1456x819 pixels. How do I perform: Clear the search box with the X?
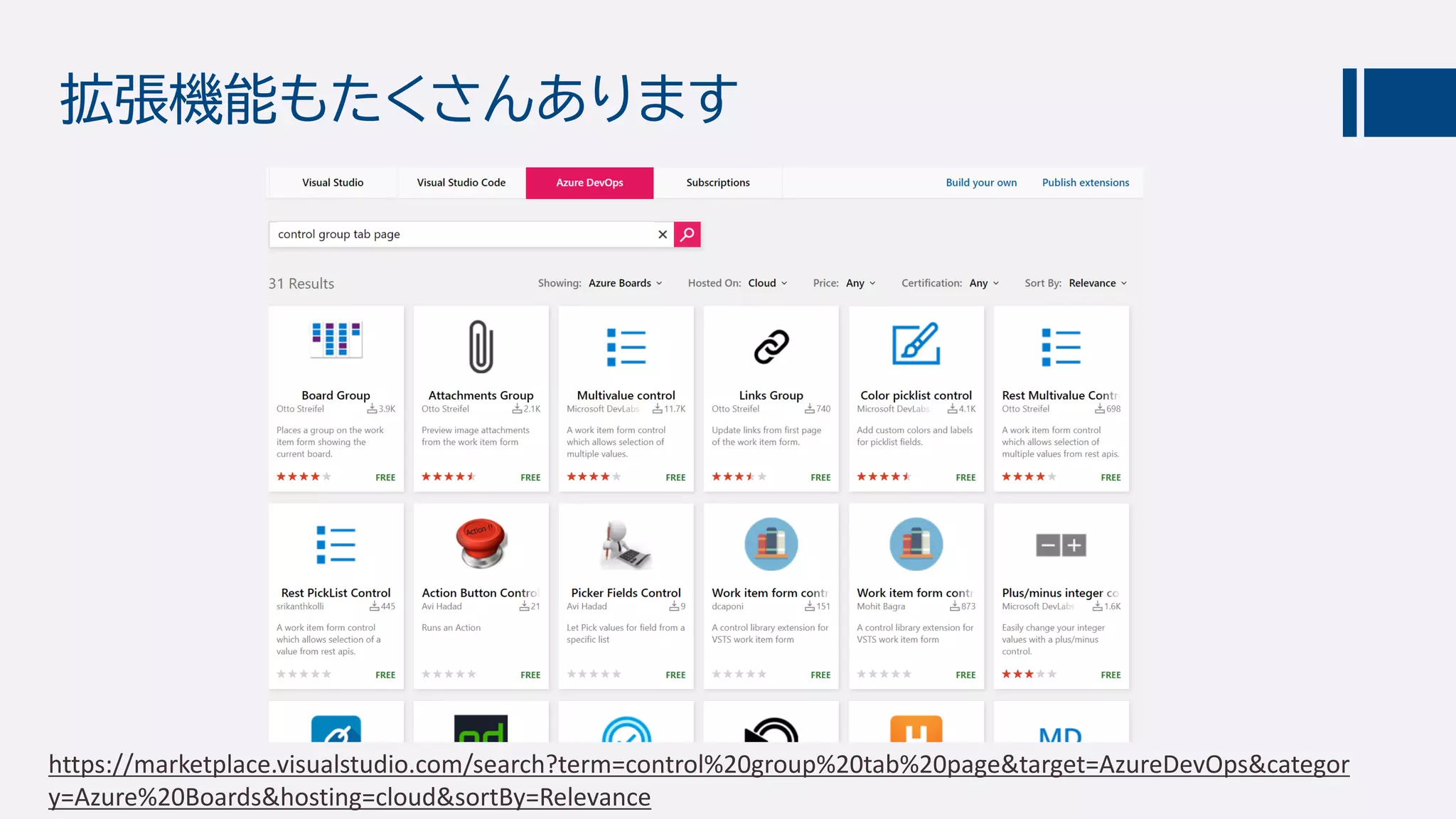pyautogui.click(x=663, y=235)
